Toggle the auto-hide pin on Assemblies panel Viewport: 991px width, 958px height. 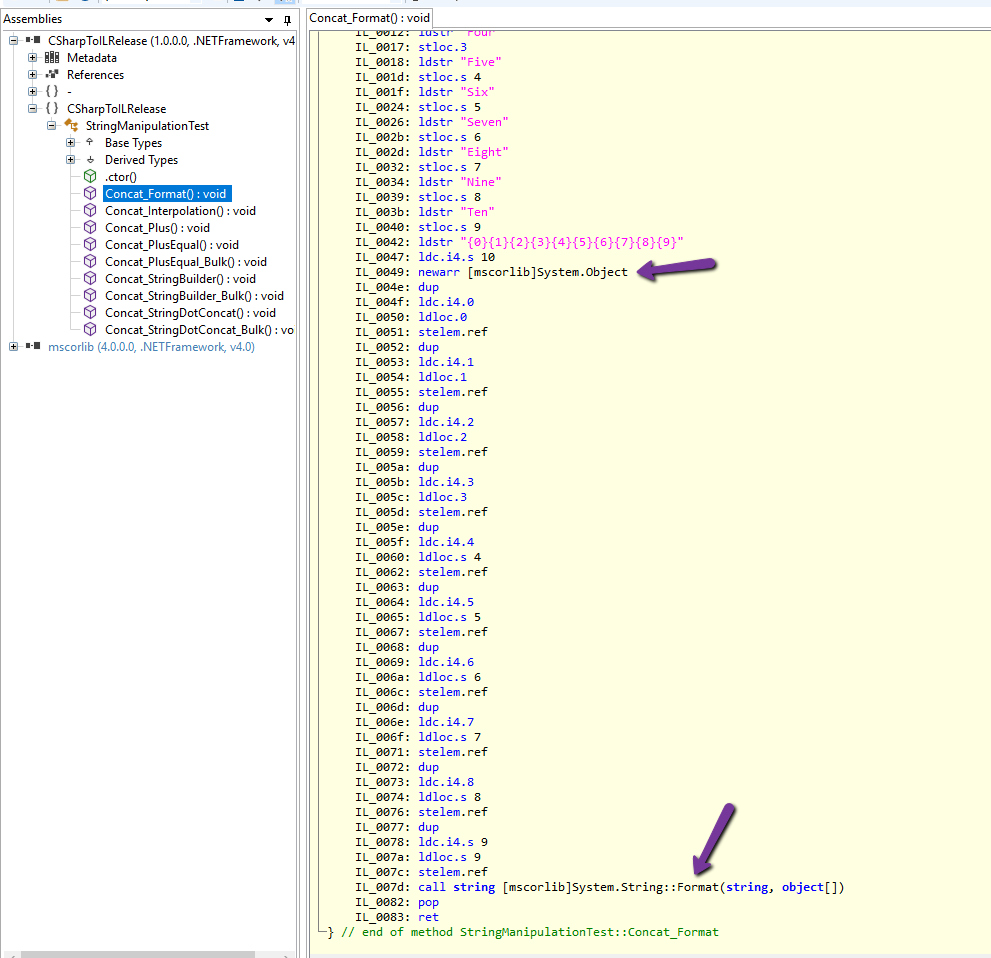[285, 18]
